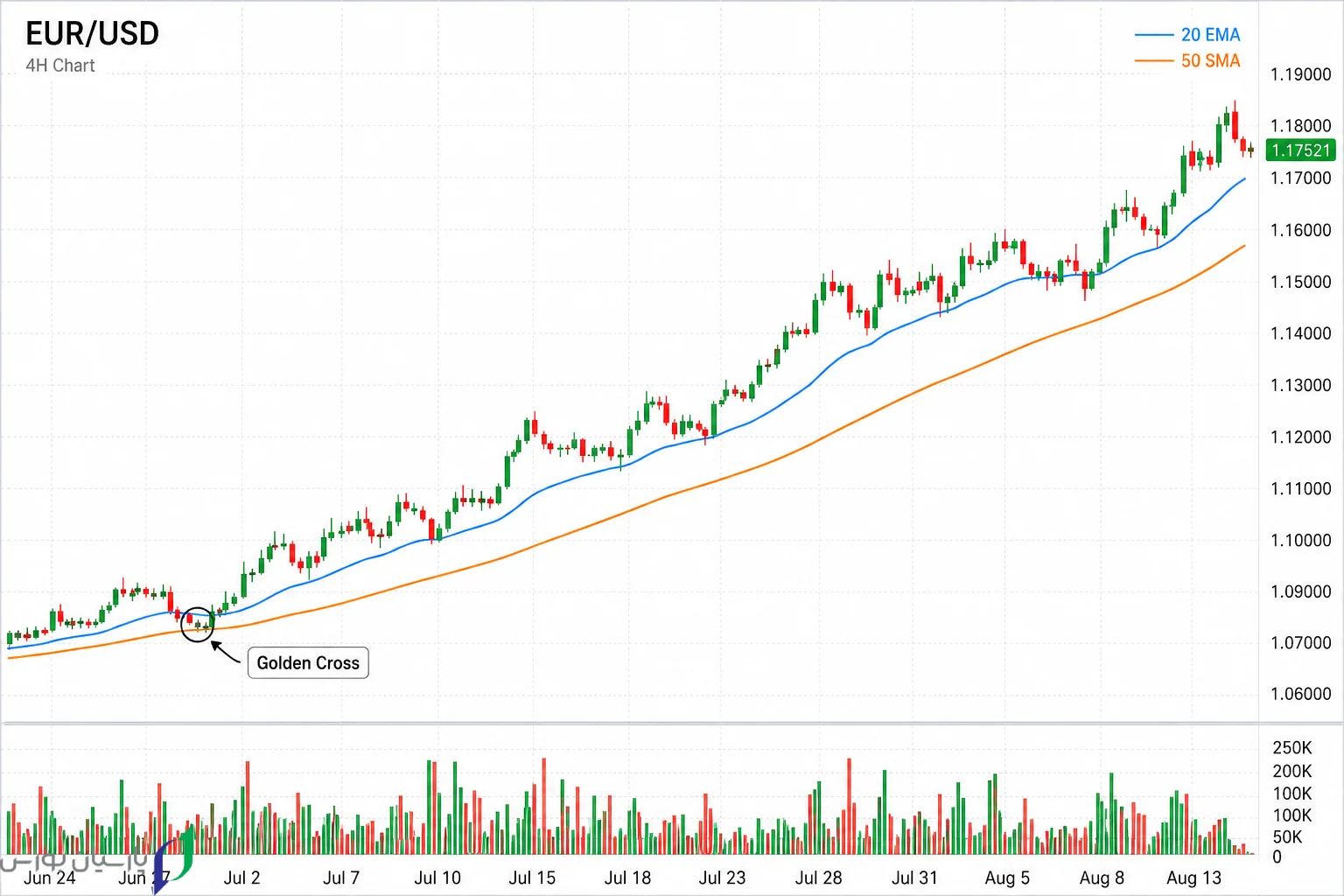Click the orange 50 SMA legend line swatch
1344x896 pixels.
point(1153,61)
